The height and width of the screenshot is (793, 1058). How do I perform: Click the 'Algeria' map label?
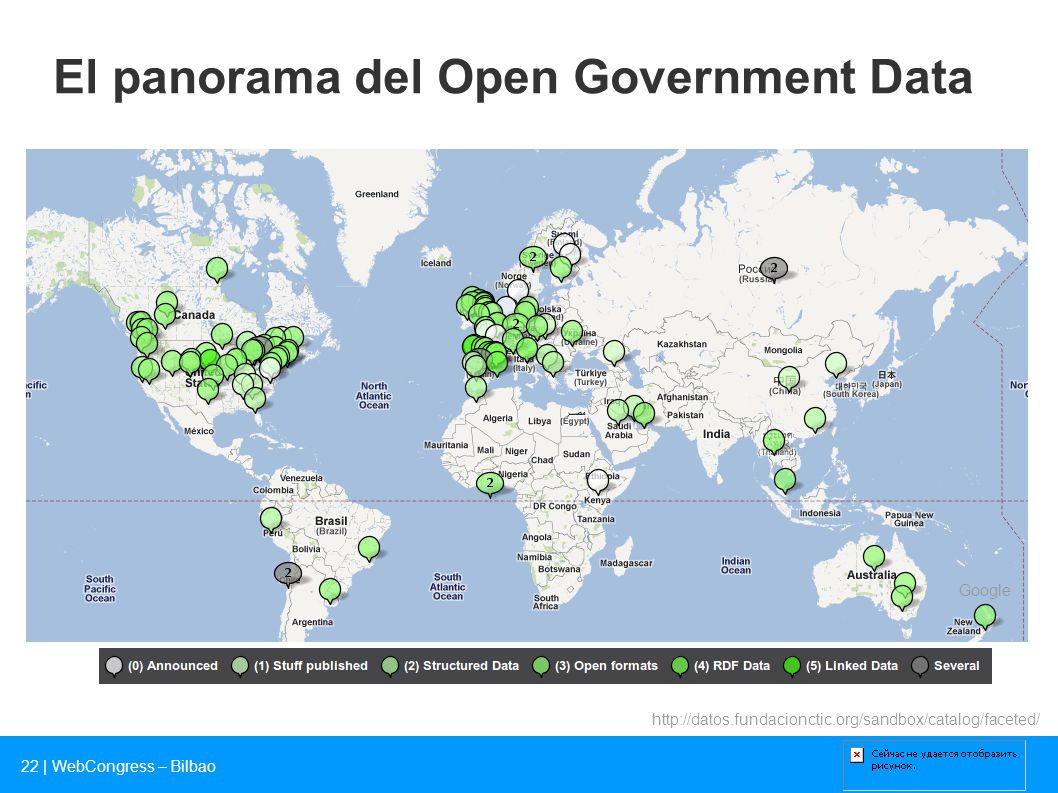pyautogui.click(x=498, y=418)
